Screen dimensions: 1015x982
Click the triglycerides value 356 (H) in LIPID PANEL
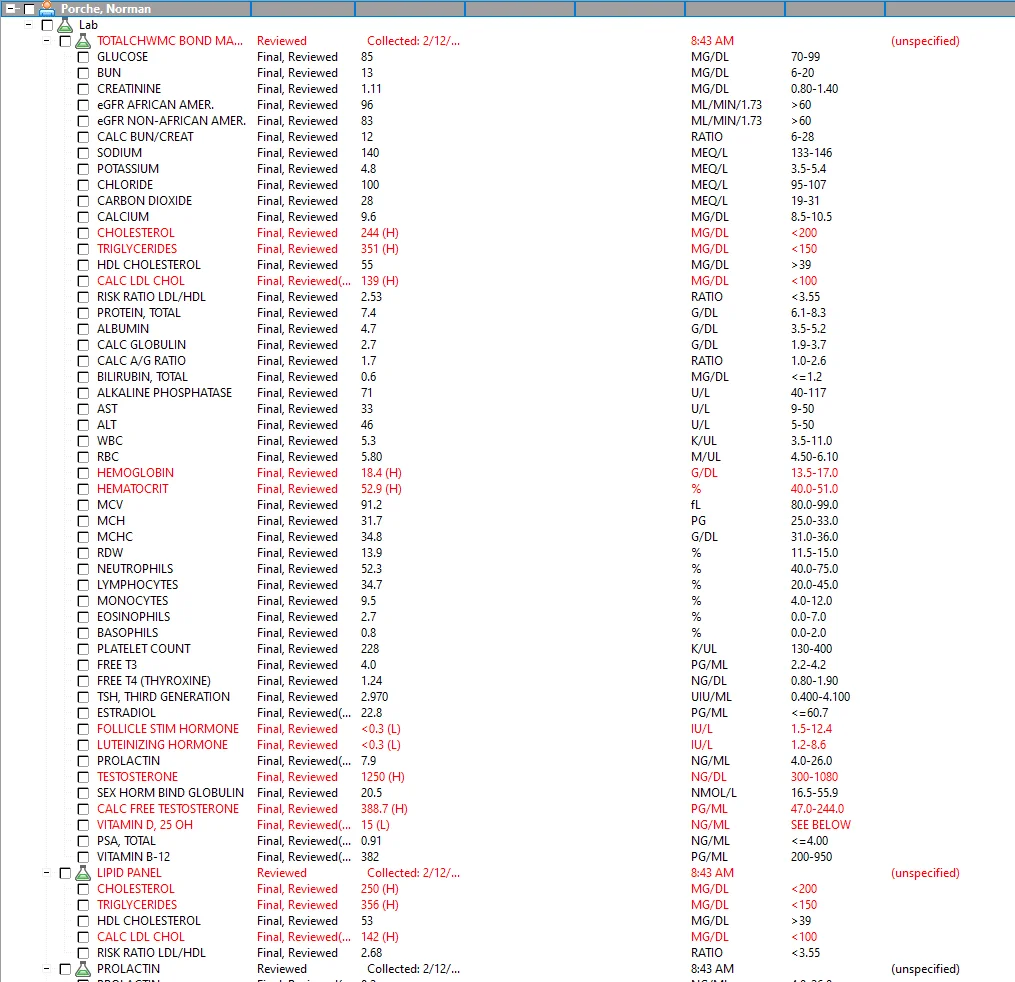tap(380, 905)
